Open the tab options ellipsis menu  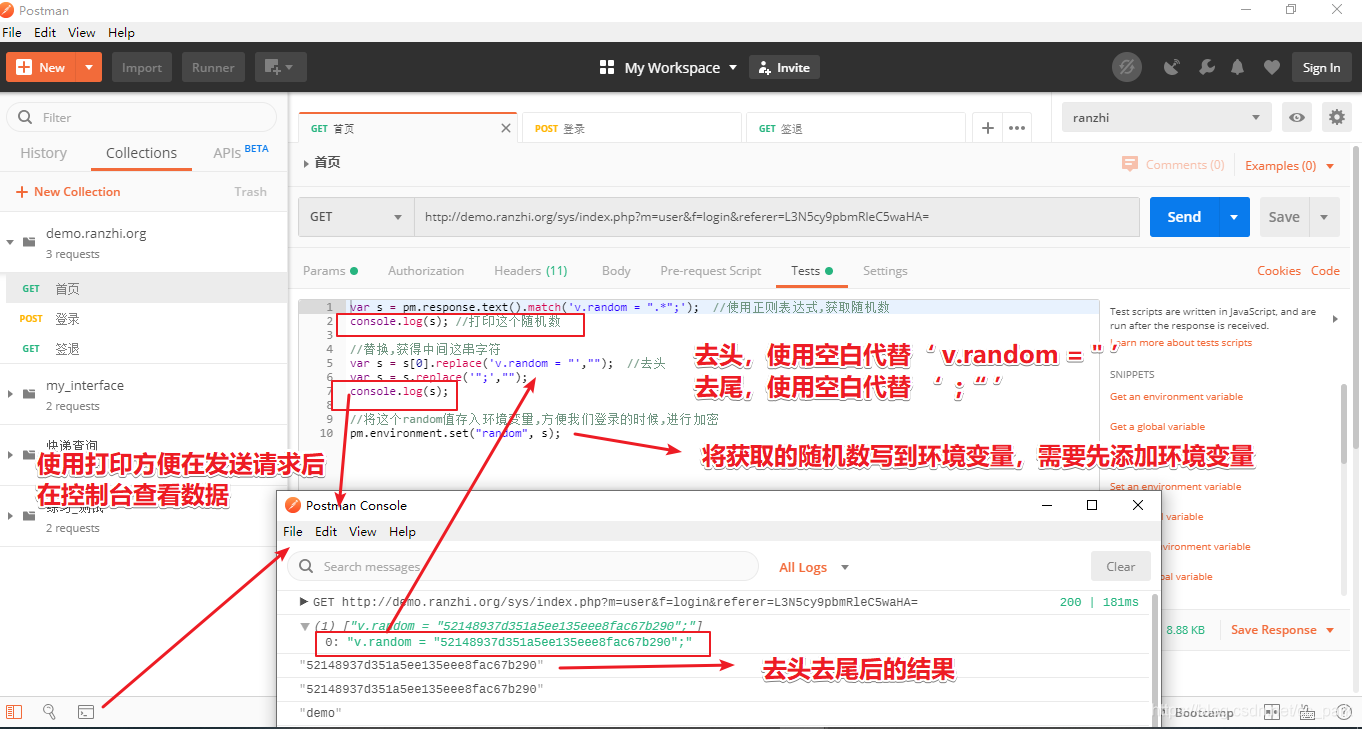pos(1018,128)
